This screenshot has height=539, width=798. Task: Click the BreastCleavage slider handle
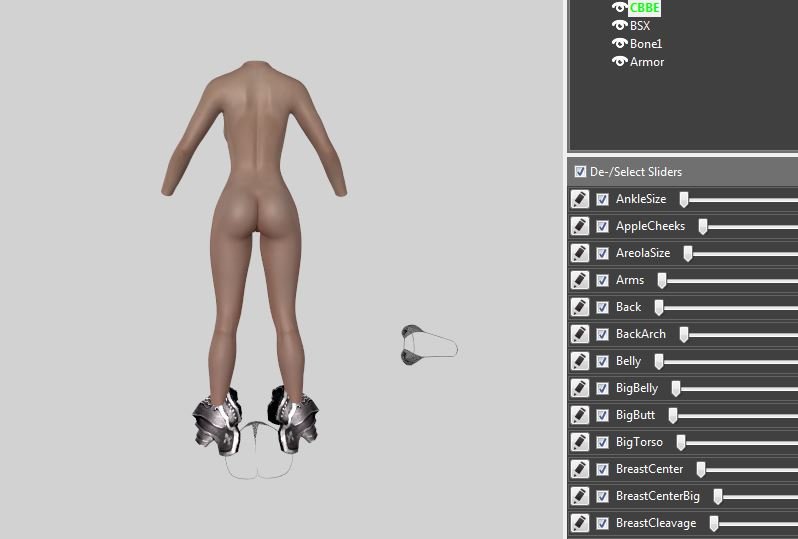(714, 524)
